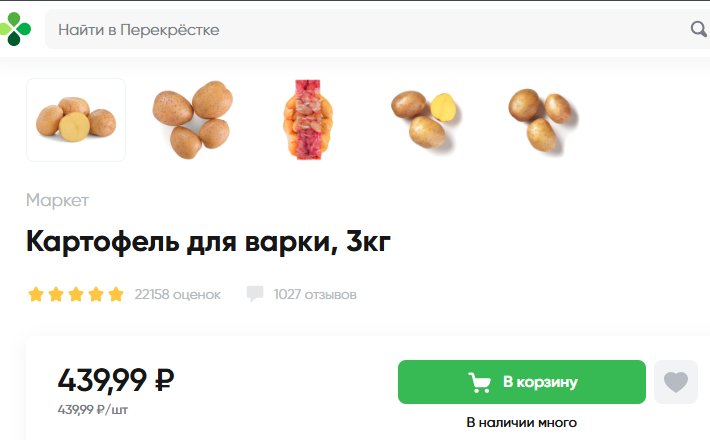Click the fifth rating star

(116, 294)
